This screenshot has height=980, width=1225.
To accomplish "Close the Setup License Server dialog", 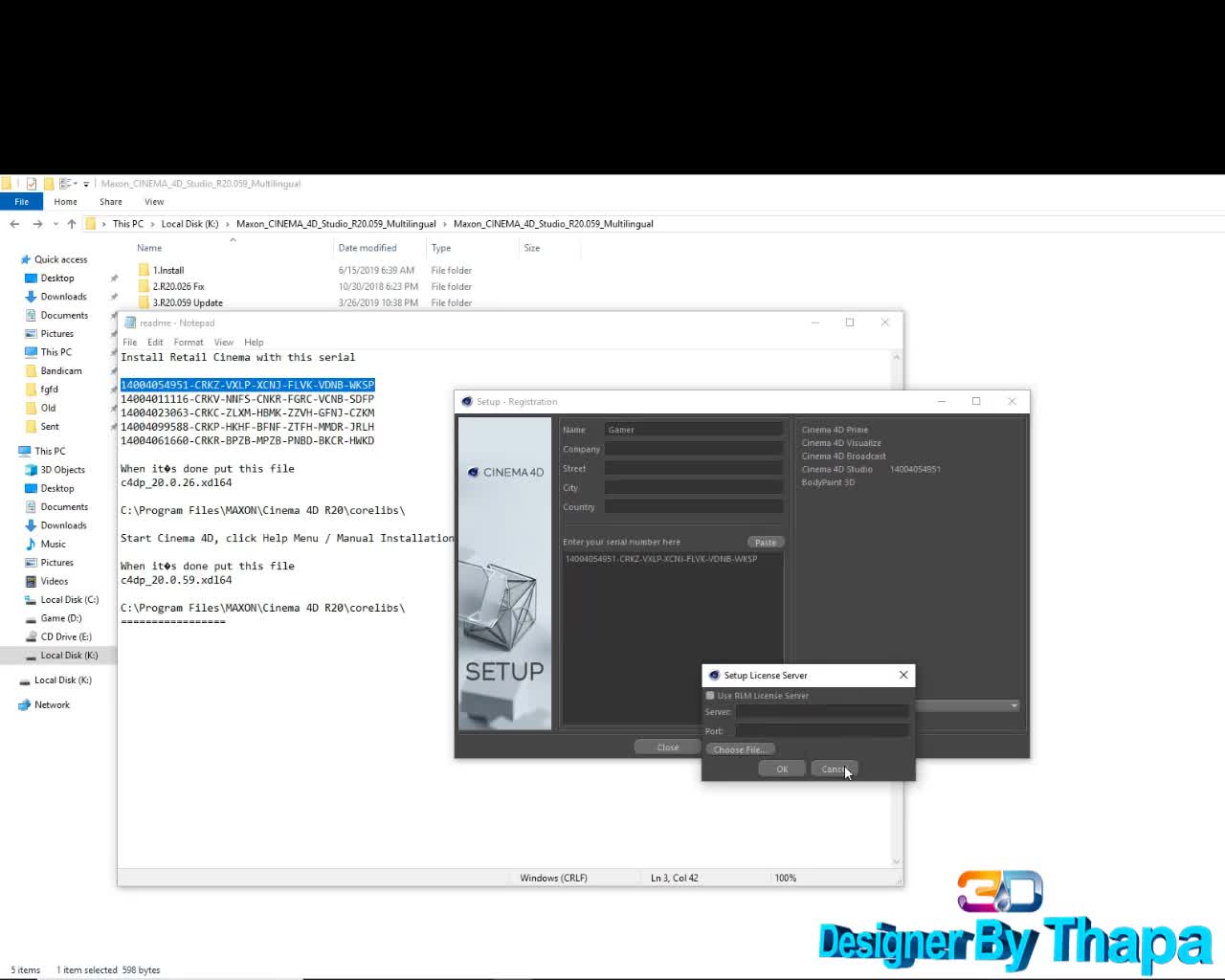I will click(903, 675).
